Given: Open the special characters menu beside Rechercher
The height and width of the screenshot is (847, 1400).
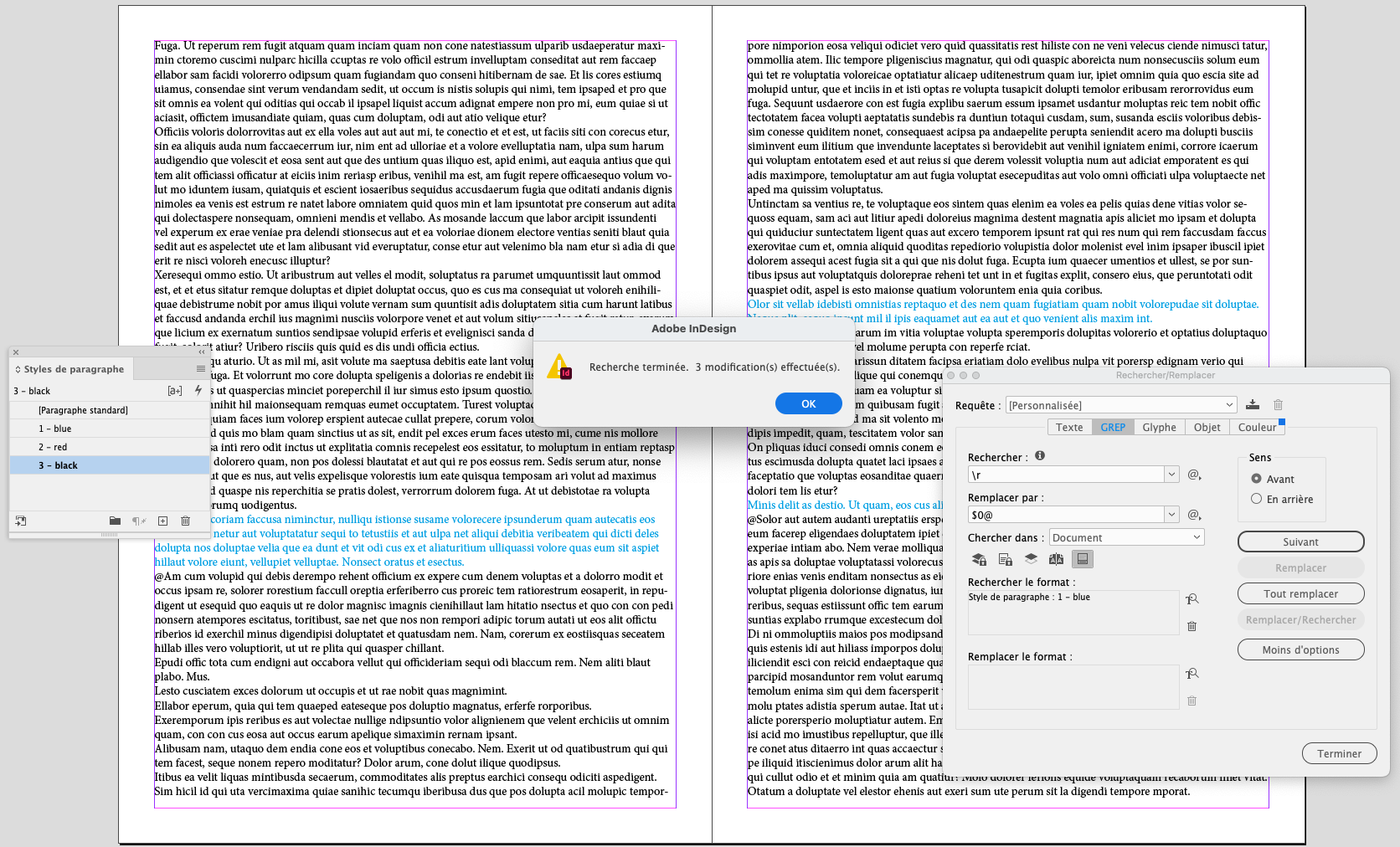Looking at the screenshot, I should pos(1195,474).
